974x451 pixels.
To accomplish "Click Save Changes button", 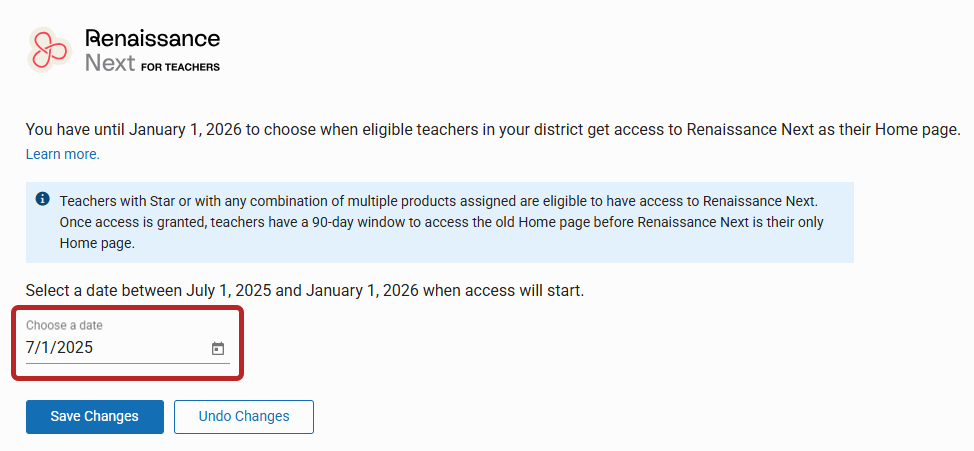I will tap(94, 416).
